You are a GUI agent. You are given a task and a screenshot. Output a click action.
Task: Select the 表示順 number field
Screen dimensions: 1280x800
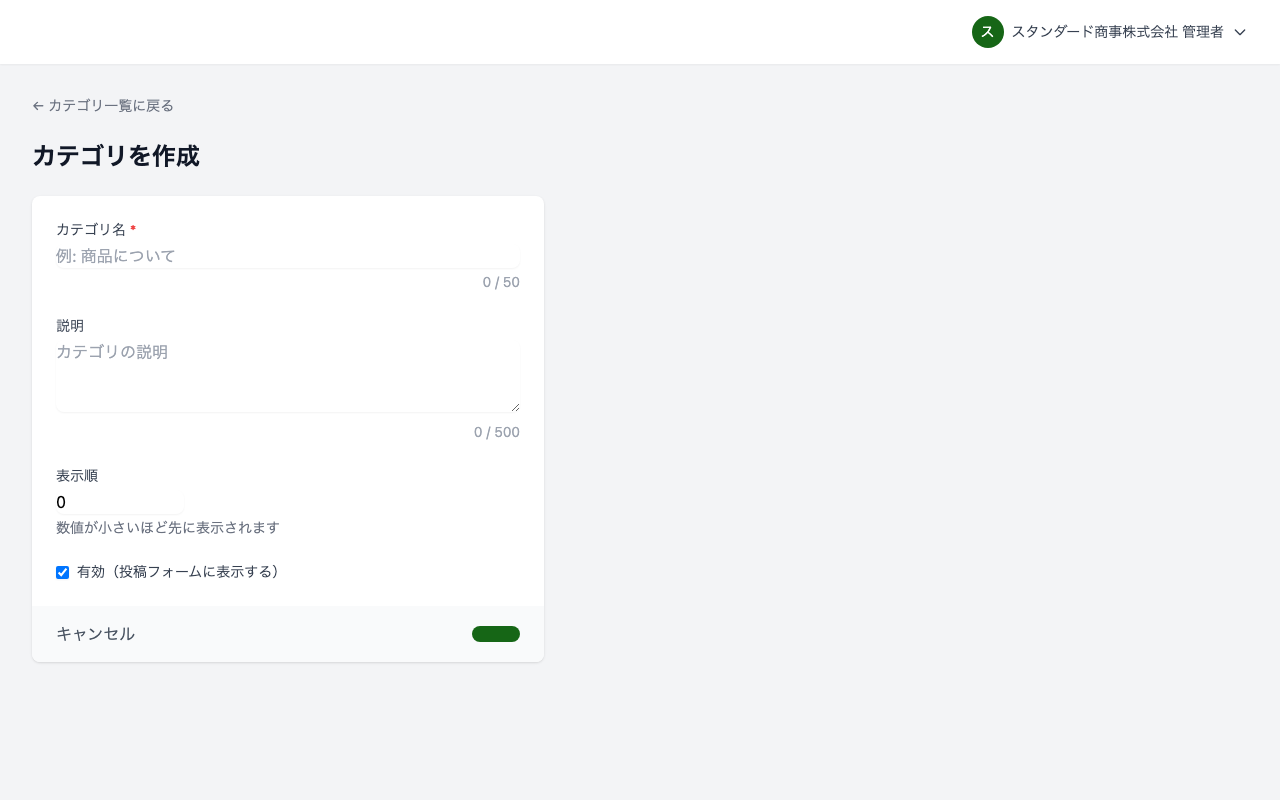(x=120, y=502)
